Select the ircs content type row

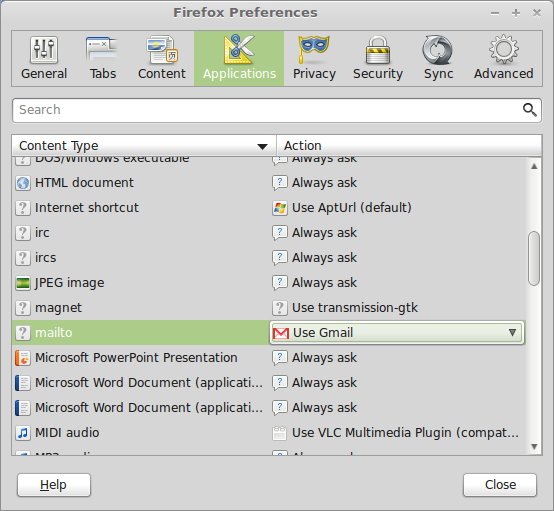(269, 258)
